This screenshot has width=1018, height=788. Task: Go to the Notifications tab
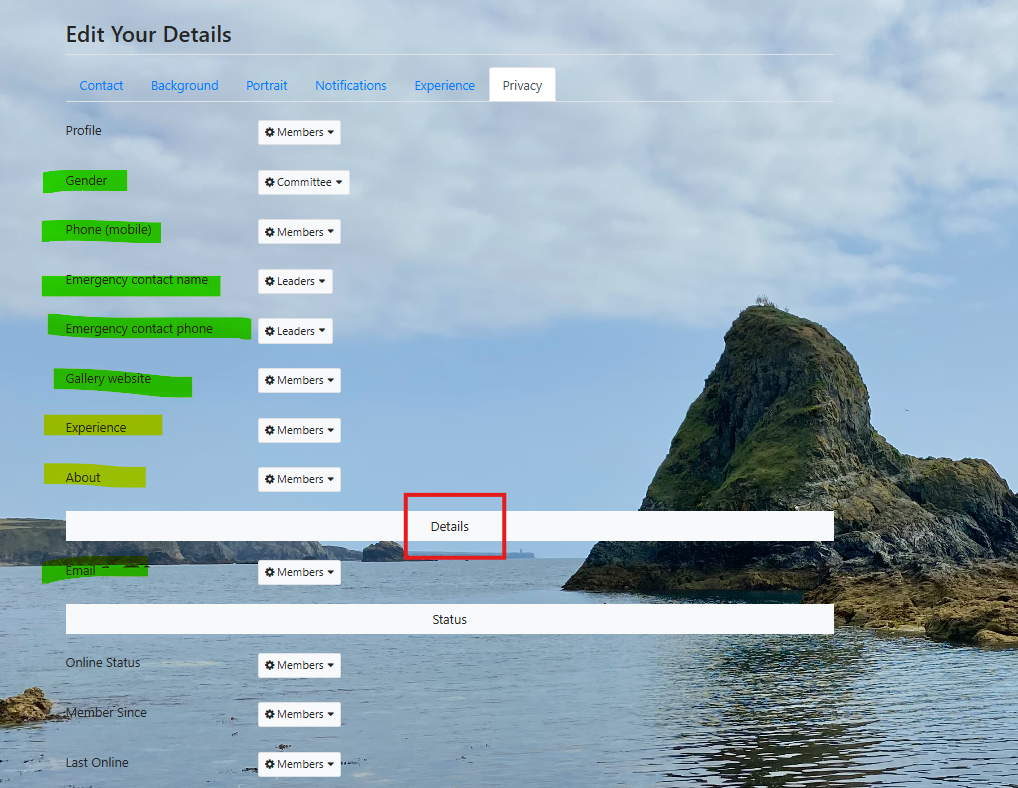click(x=351, y=85)
